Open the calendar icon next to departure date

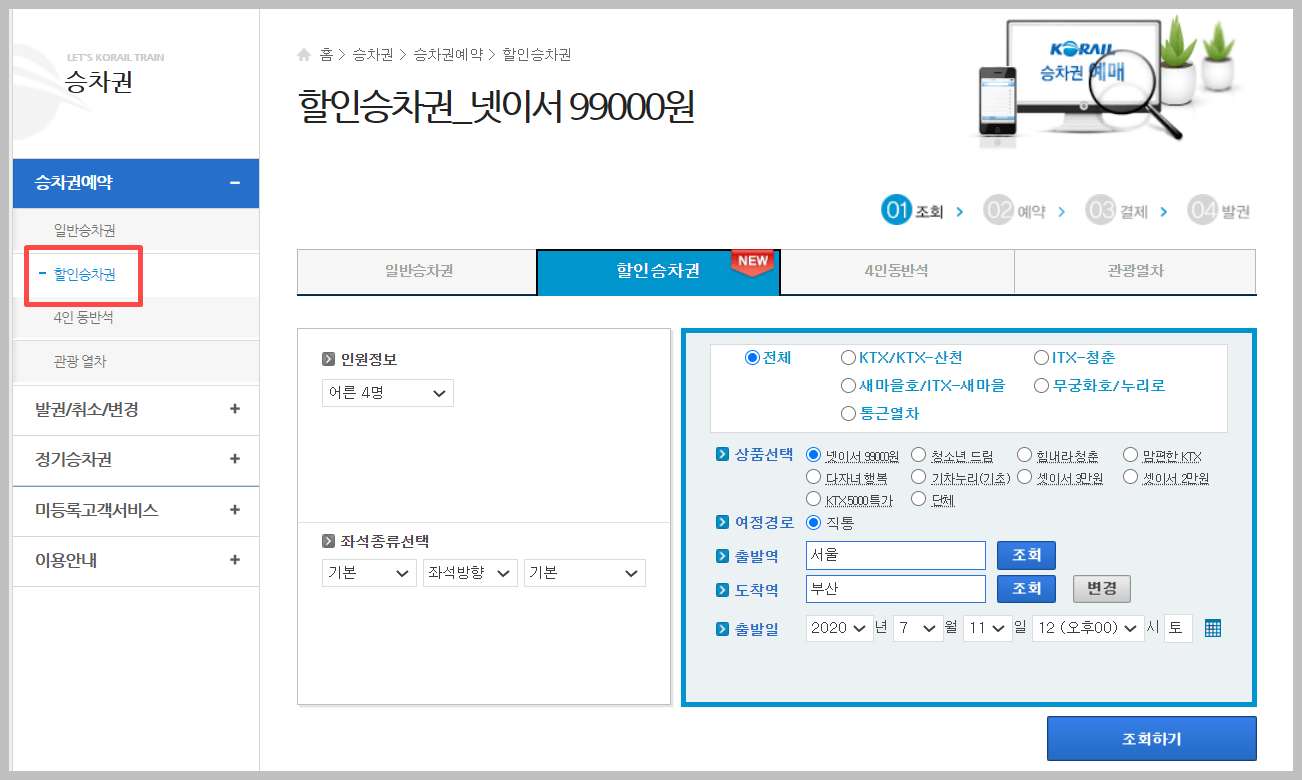tap(1213, 628)
